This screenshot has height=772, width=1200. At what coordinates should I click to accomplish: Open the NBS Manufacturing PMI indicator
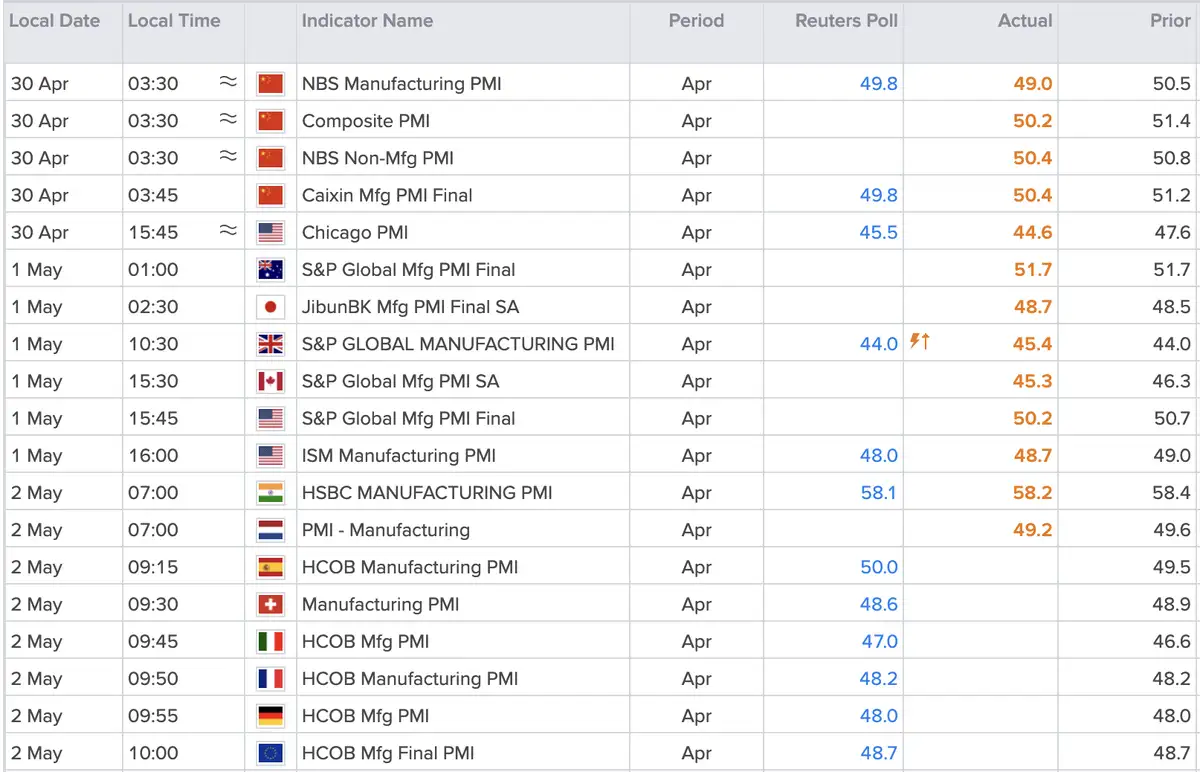402,84
